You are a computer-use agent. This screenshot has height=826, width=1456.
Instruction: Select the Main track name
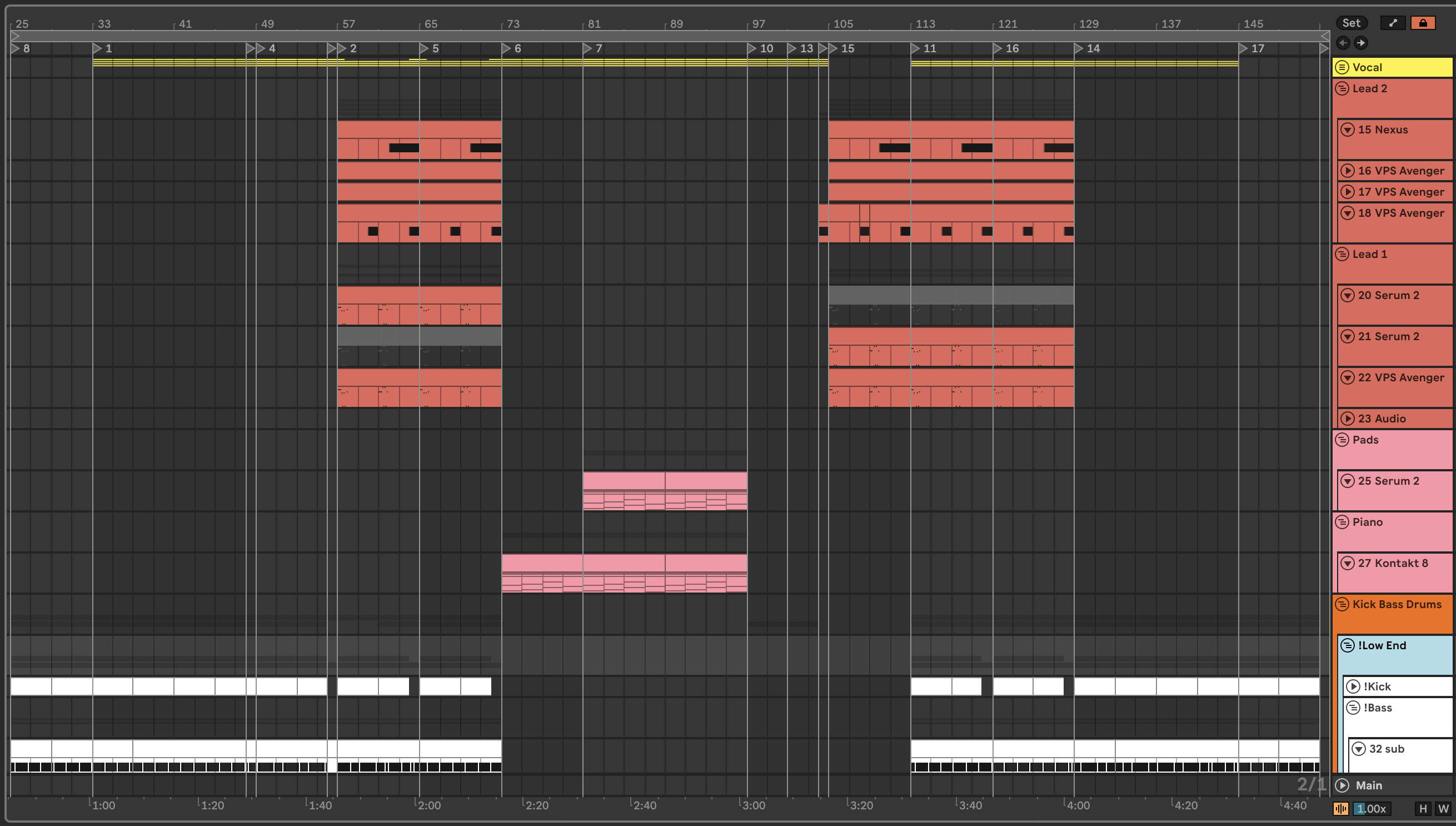(x=1369, y=785)
